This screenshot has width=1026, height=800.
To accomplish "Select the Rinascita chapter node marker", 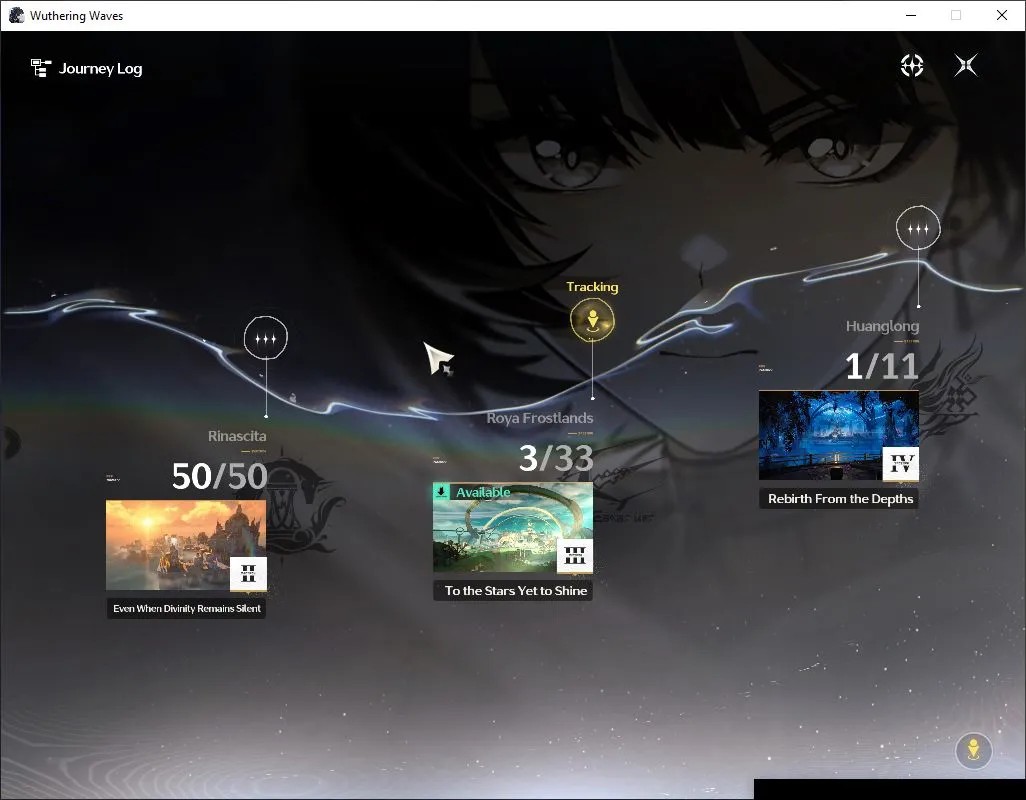I will pos(266,338).
